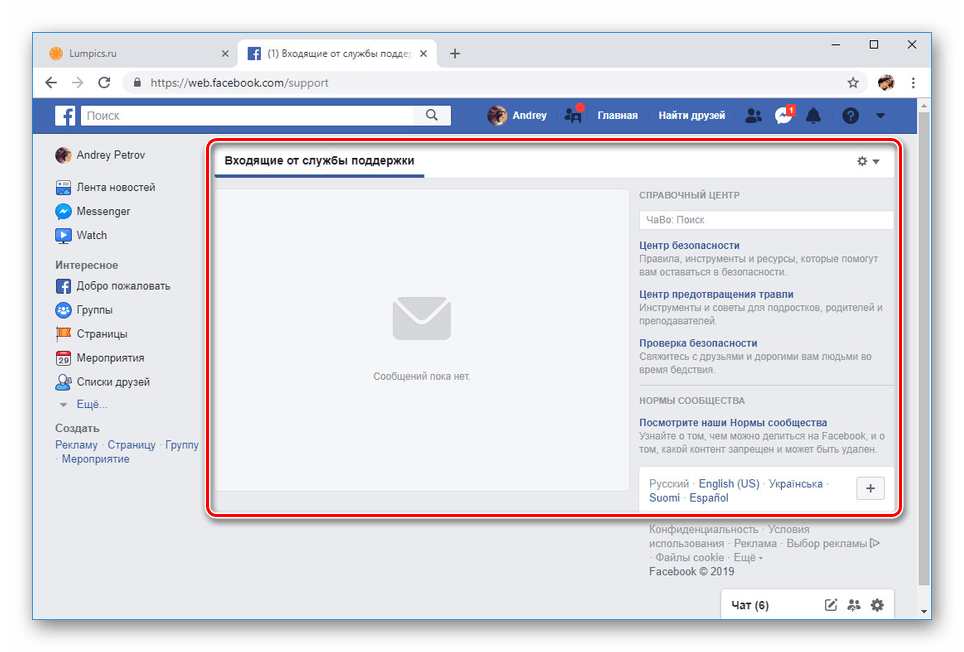
Task: Open Проверка безопасности link
Action: pos(698,343)
